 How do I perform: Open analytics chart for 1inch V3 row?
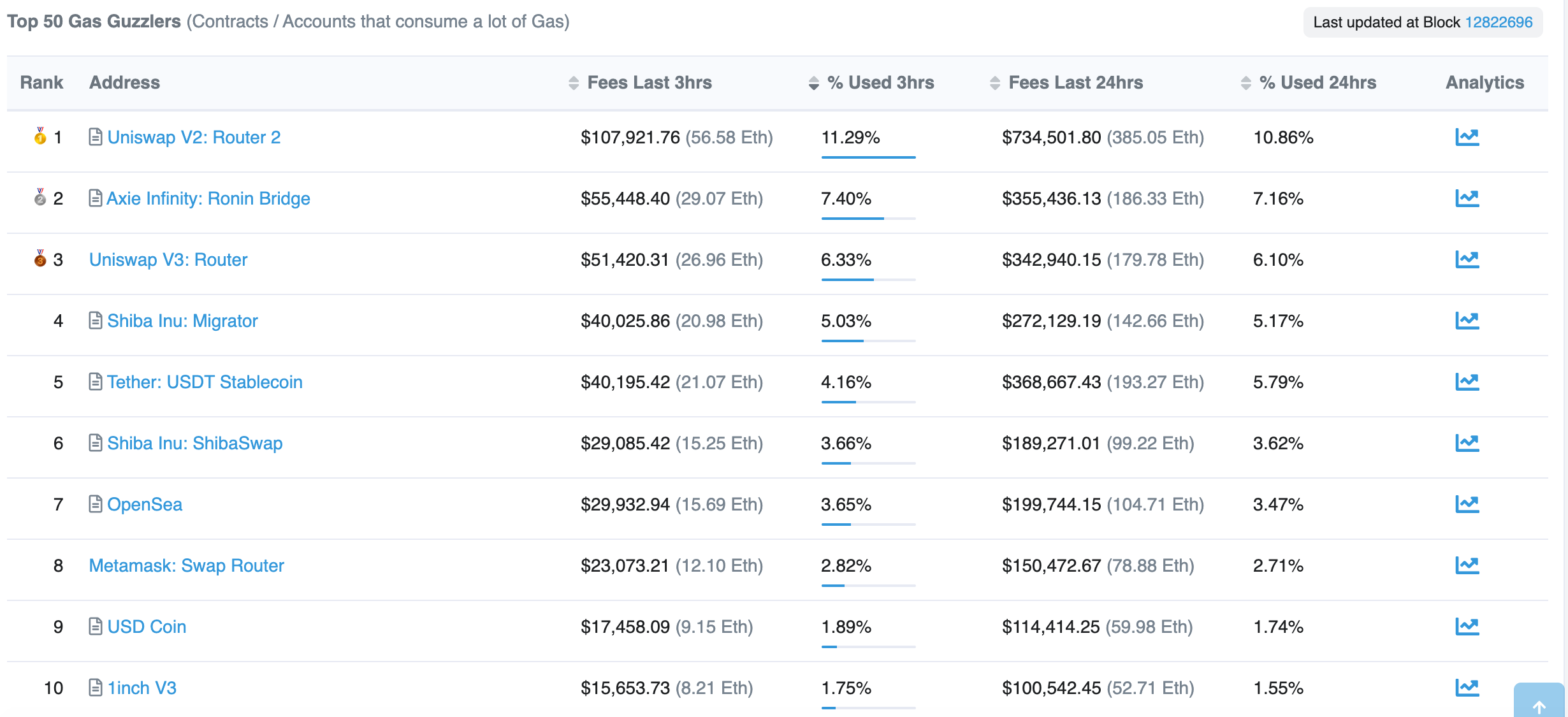click(1467, 688)
